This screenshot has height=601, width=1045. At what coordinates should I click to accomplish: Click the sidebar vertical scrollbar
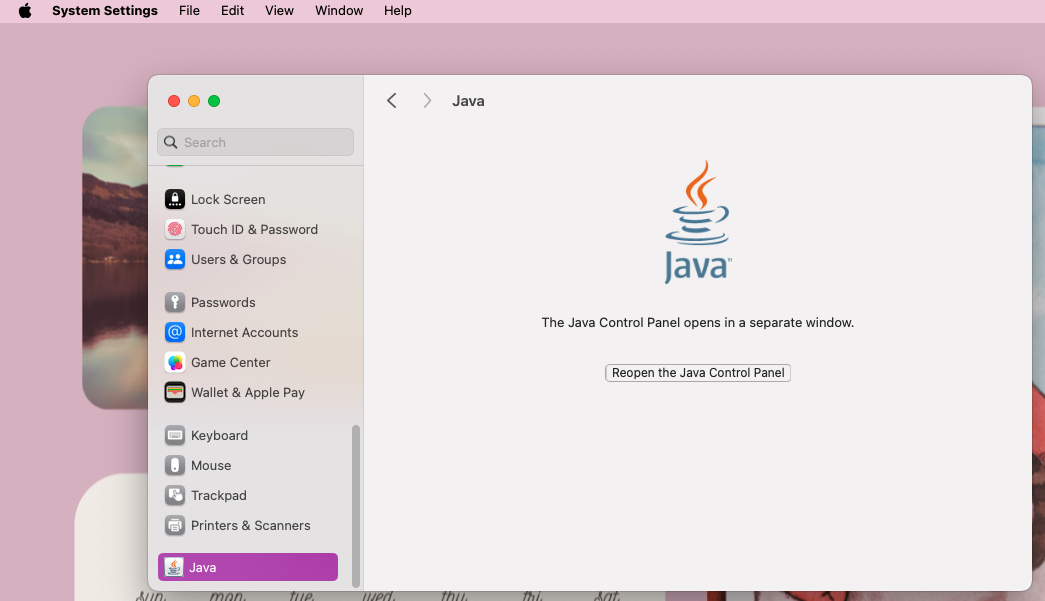356,506
